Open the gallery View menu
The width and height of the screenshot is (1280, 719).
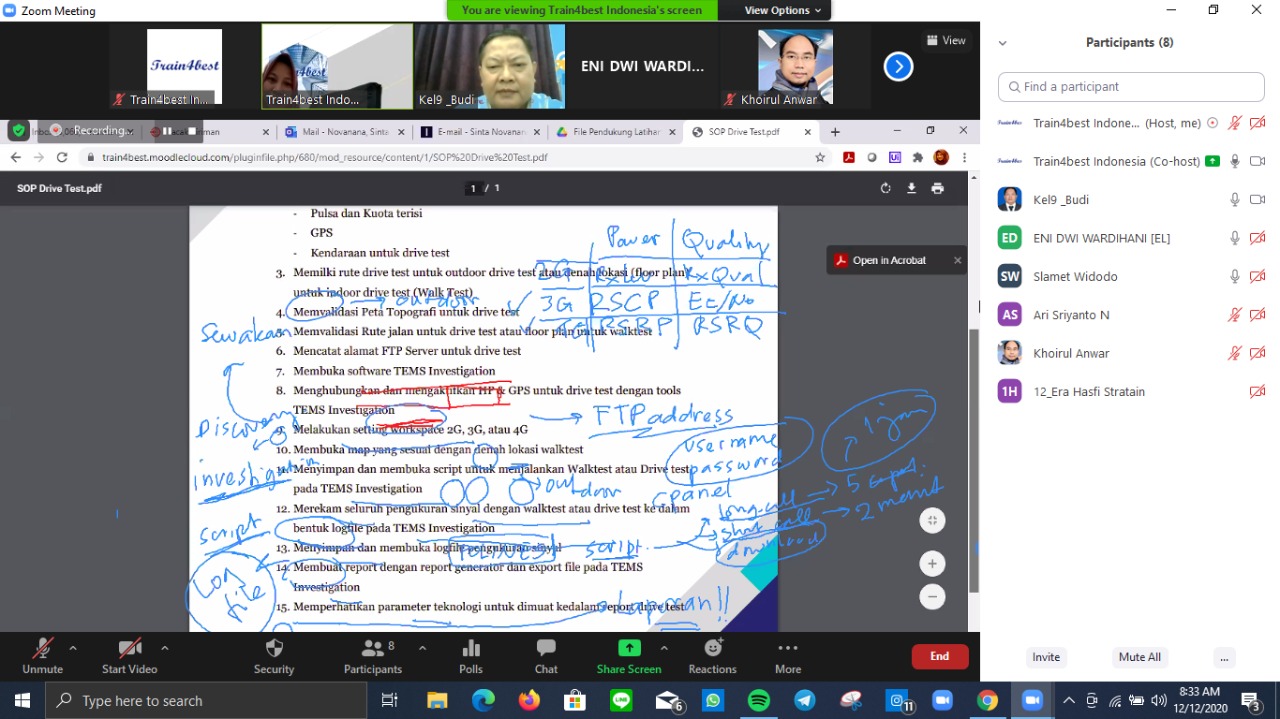click(x=946, y=41)
